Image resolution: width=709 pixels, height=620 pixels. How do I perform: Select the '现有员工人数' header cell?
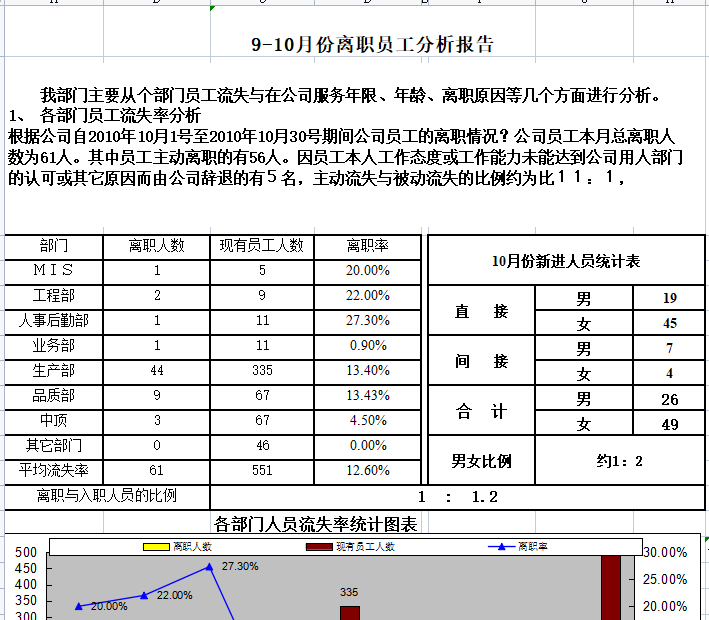(x=262, y=247)
